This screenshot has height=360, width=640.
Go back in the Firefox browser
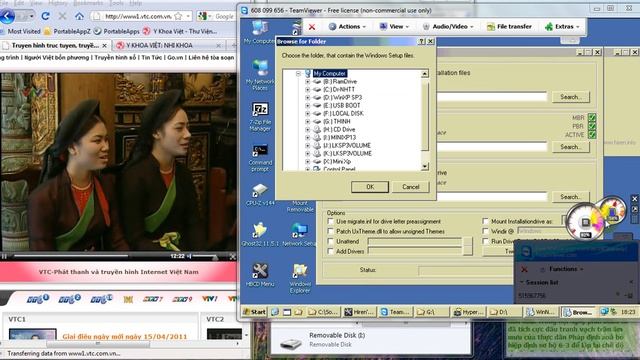click(7, 16)
